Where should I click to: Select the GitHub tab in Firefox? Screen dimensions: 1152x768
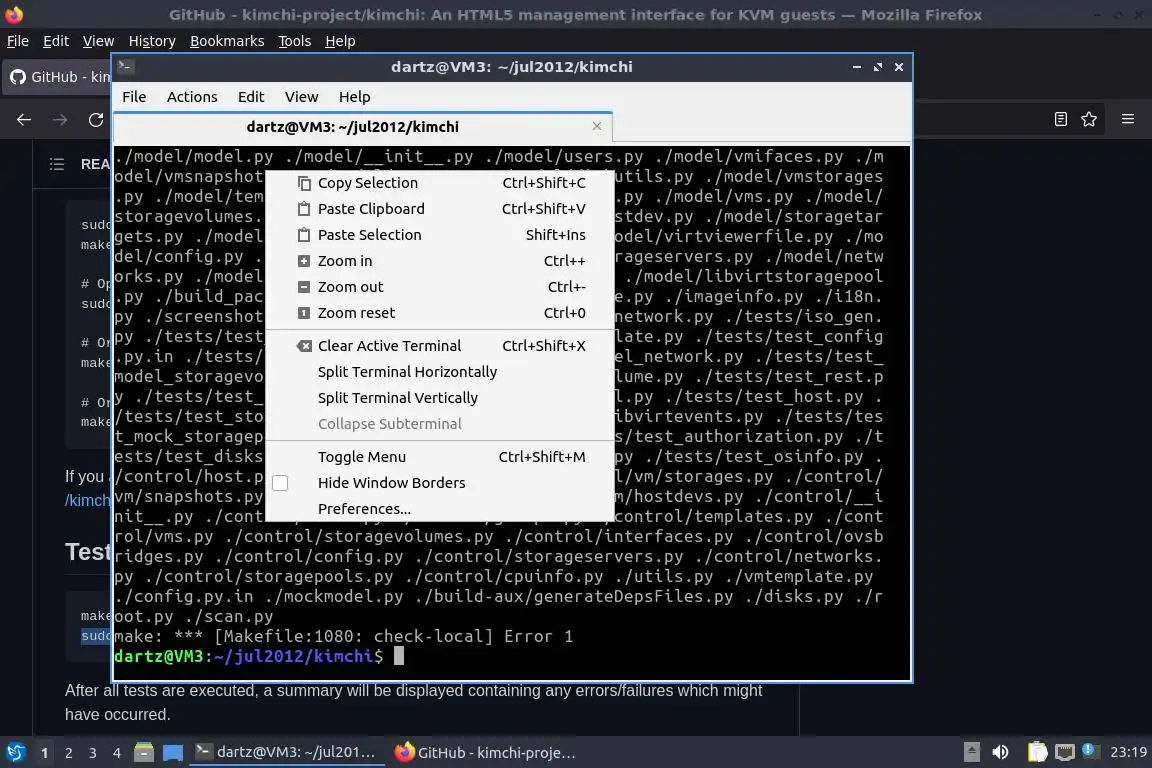59,76
